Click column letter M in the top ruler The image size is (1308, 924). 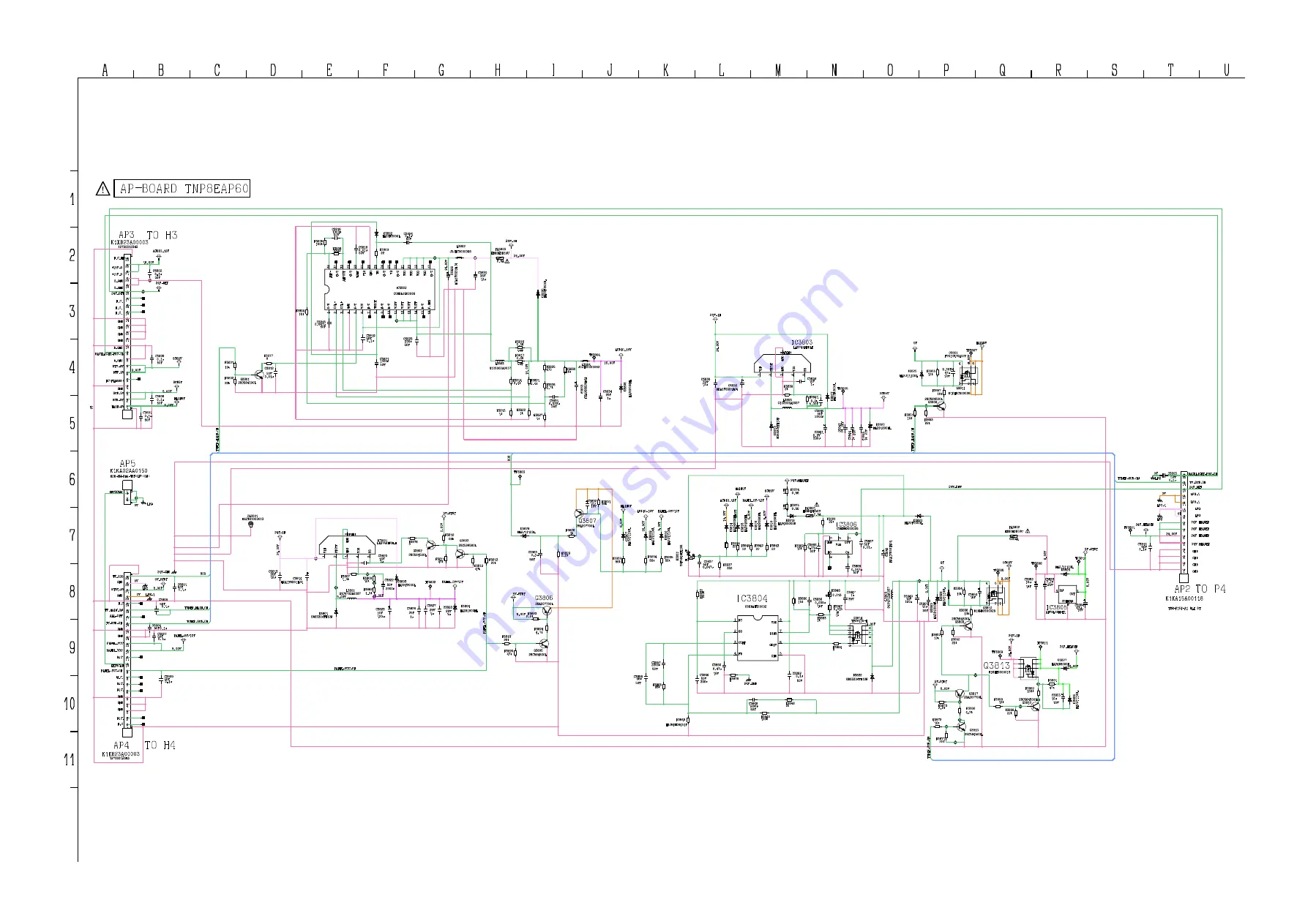[778, 70]
